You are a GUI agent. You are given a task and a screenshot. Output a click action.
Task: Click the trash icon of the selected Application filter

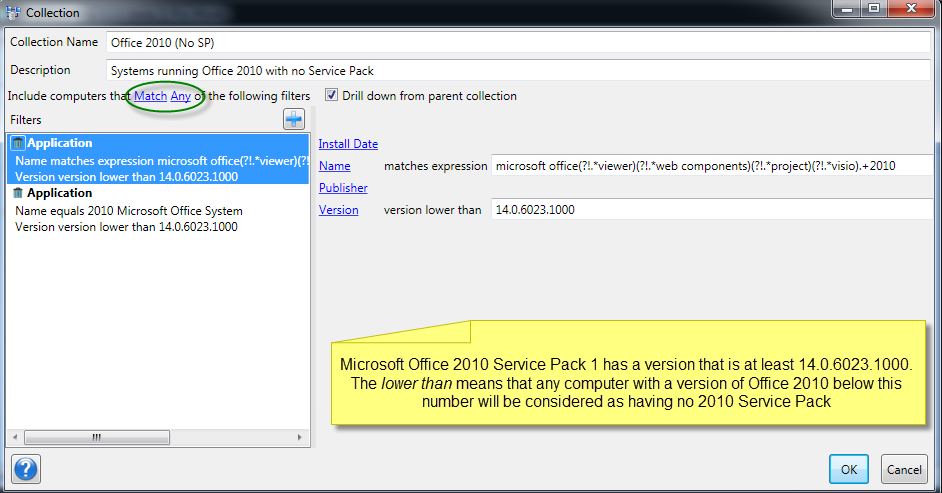pos(18,143)
